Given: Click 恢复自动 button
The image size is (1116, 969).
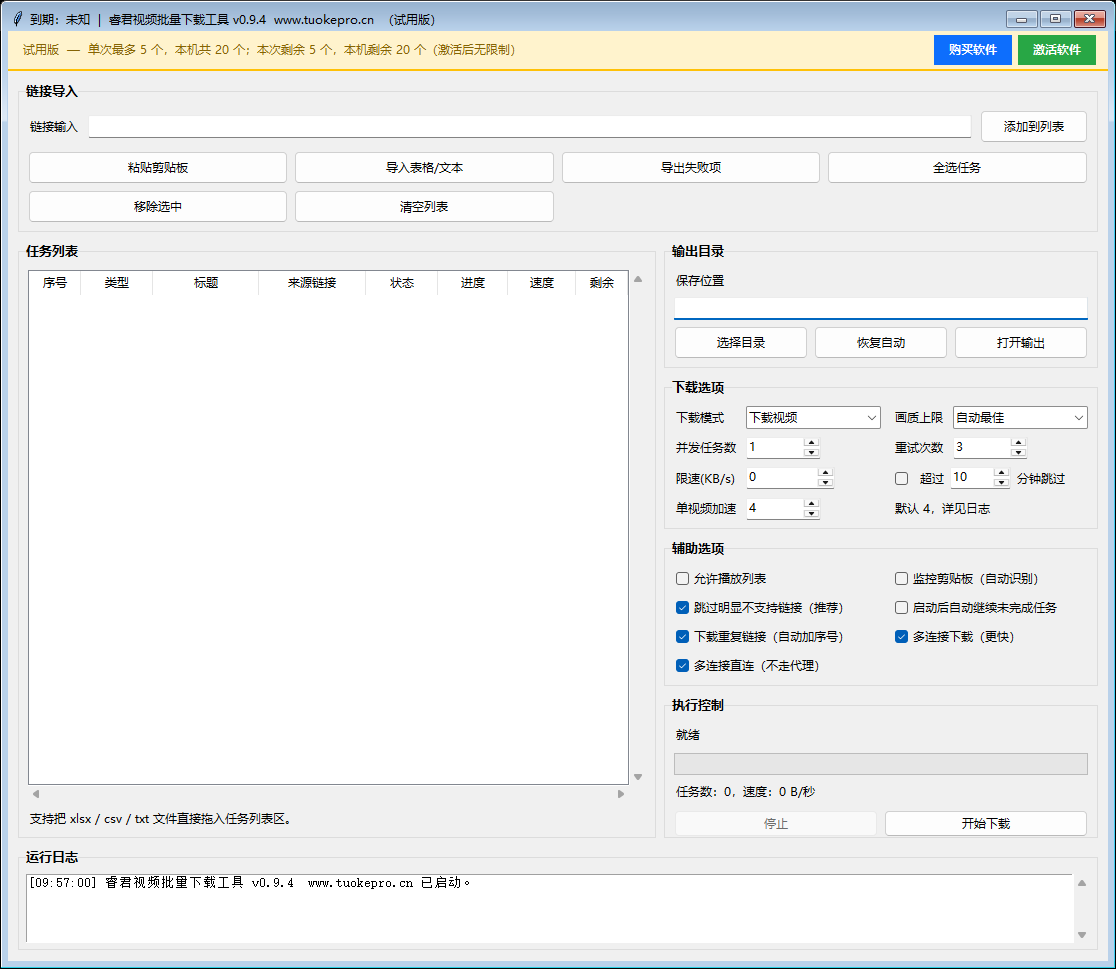Looking at the screenshot, I should (x=880, y=342).
